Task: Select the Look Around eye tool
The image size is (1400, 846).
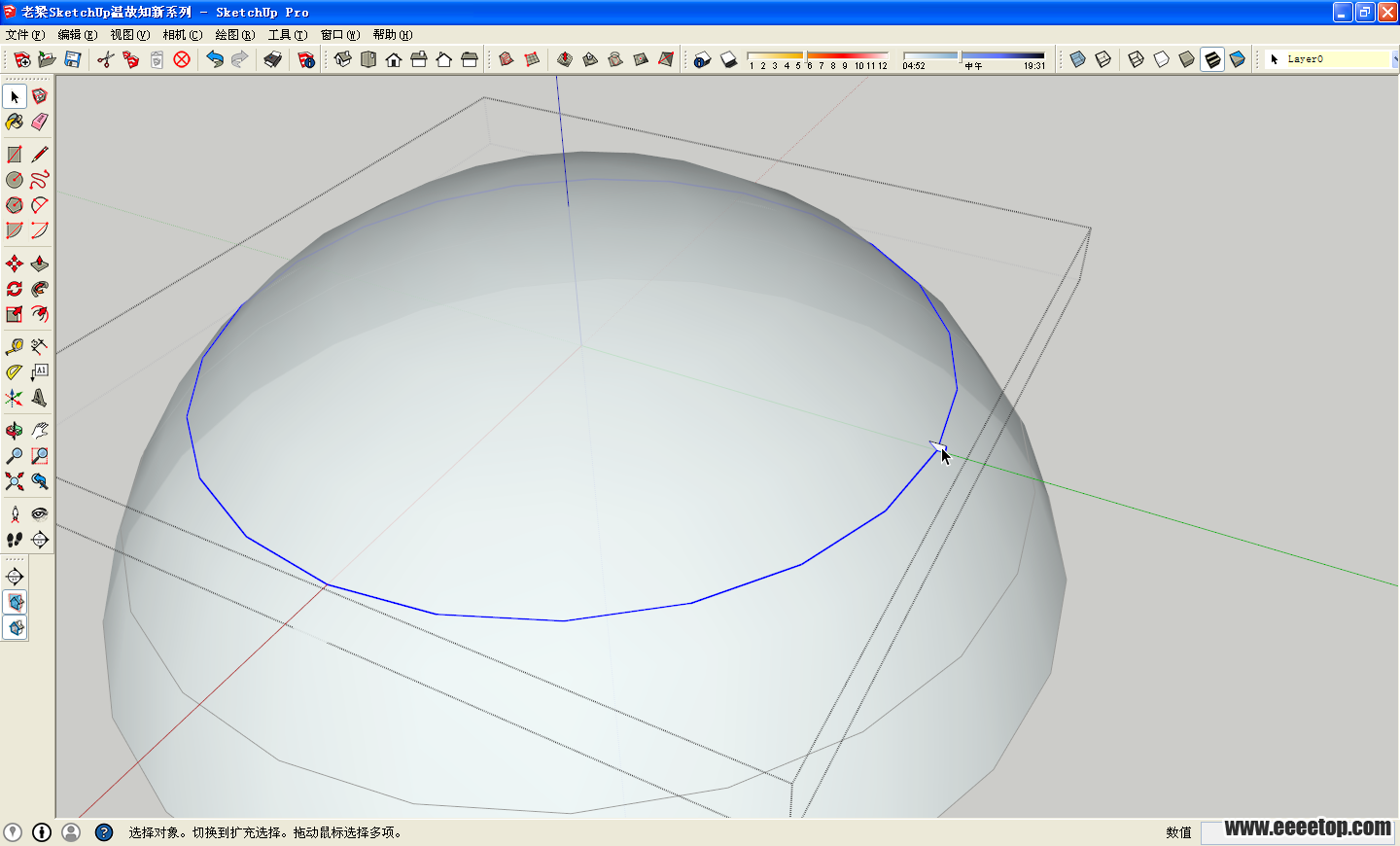Action: pyautogui.click(x=40, y=514)
